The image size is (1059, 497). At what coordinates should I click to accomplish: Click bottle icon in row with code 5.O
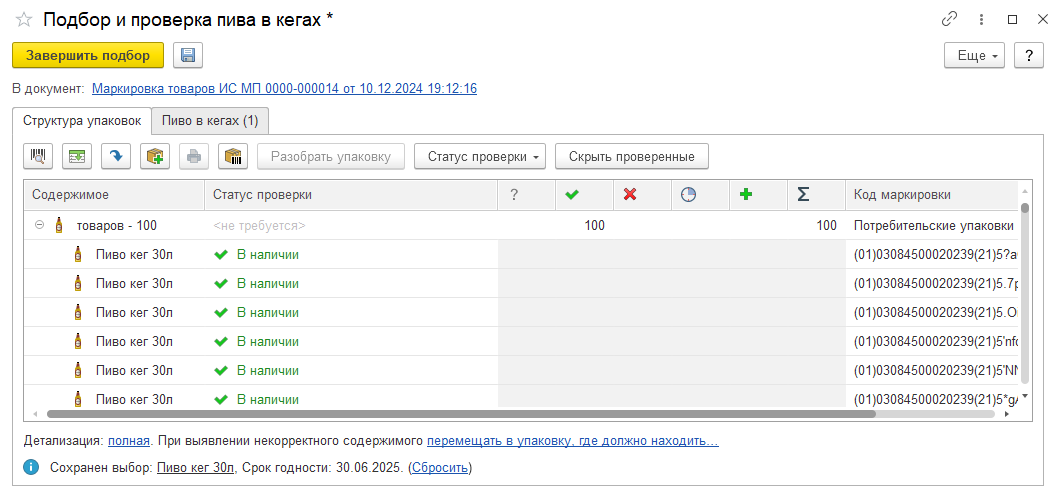[x=78, y=313]
